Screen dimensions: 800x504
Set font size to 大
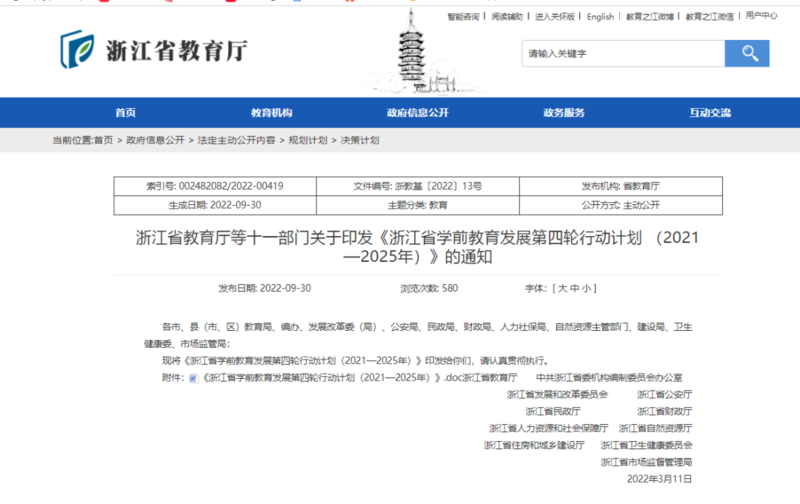[x=560, y=288]
